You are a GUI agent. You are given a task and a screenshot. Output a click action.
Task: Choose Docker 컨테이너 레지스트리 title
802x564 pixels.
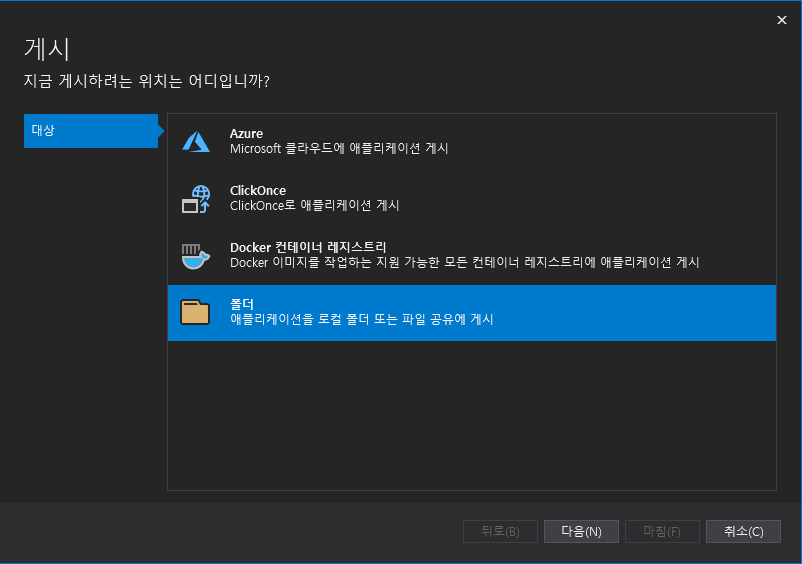pos(308,247)
